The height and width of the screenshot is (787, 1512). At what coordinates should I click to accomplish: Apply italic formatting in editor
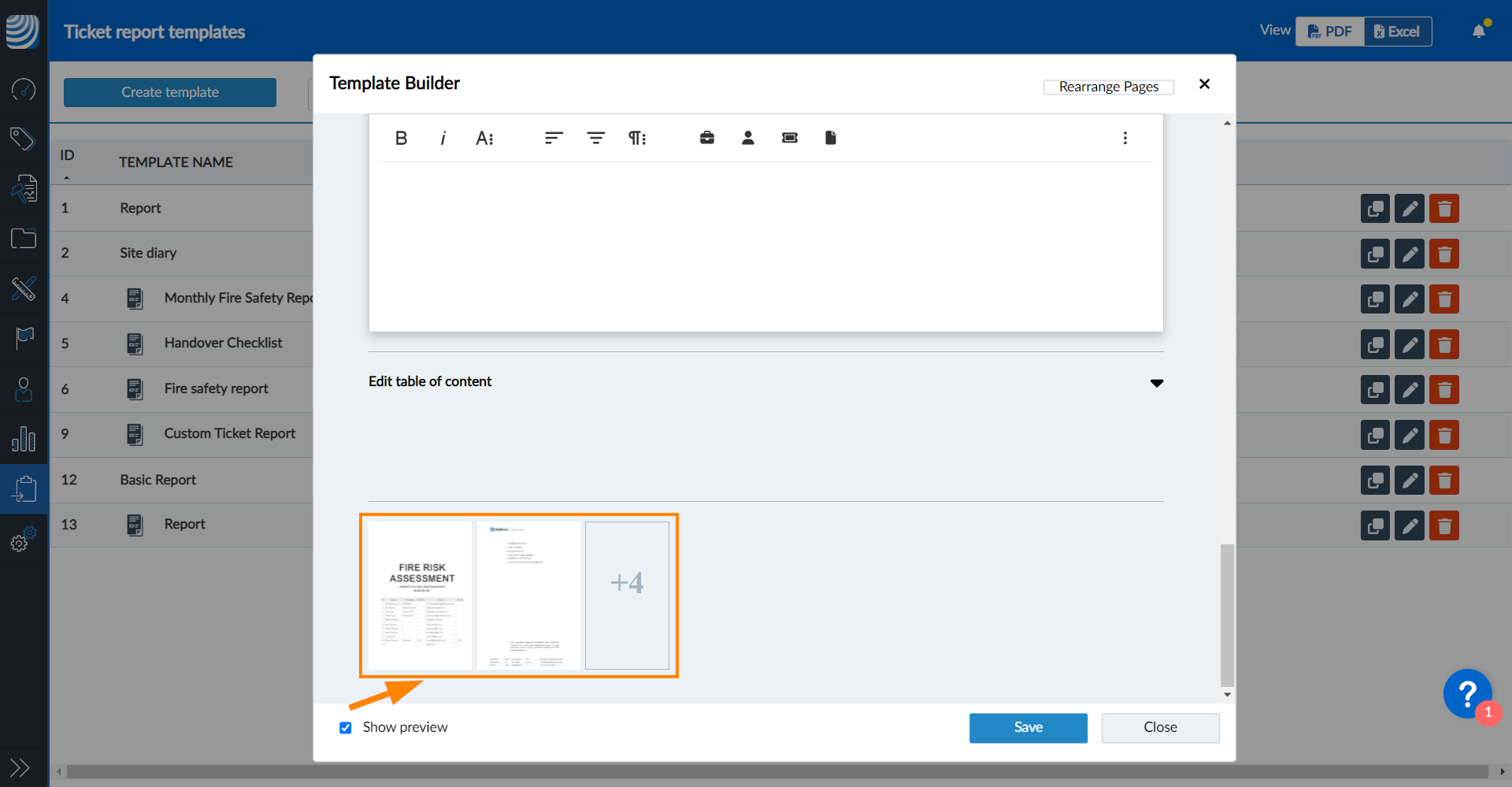pos(443,139)
